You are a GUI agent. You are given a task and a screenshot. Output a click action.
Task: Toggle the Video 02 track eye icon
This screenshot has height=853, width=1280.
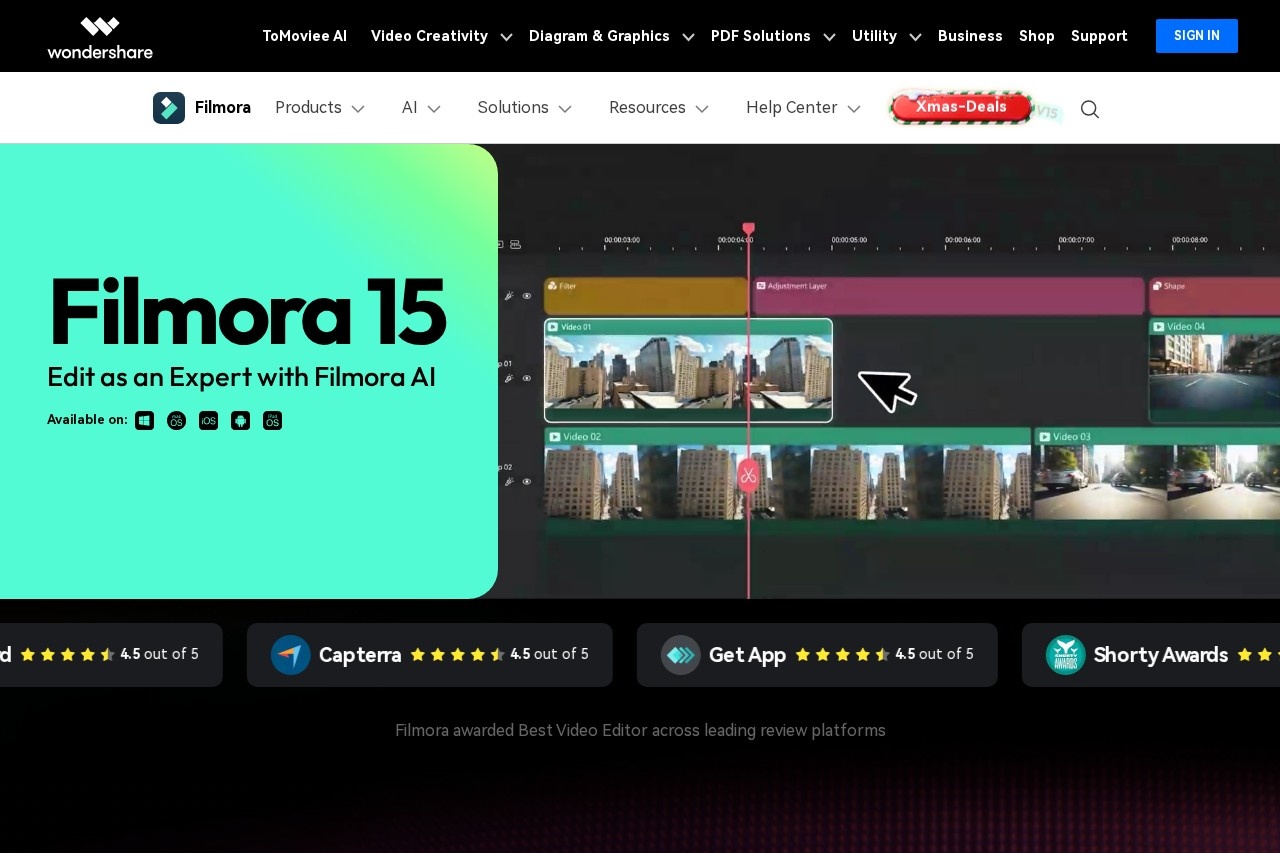coord(527,481)
